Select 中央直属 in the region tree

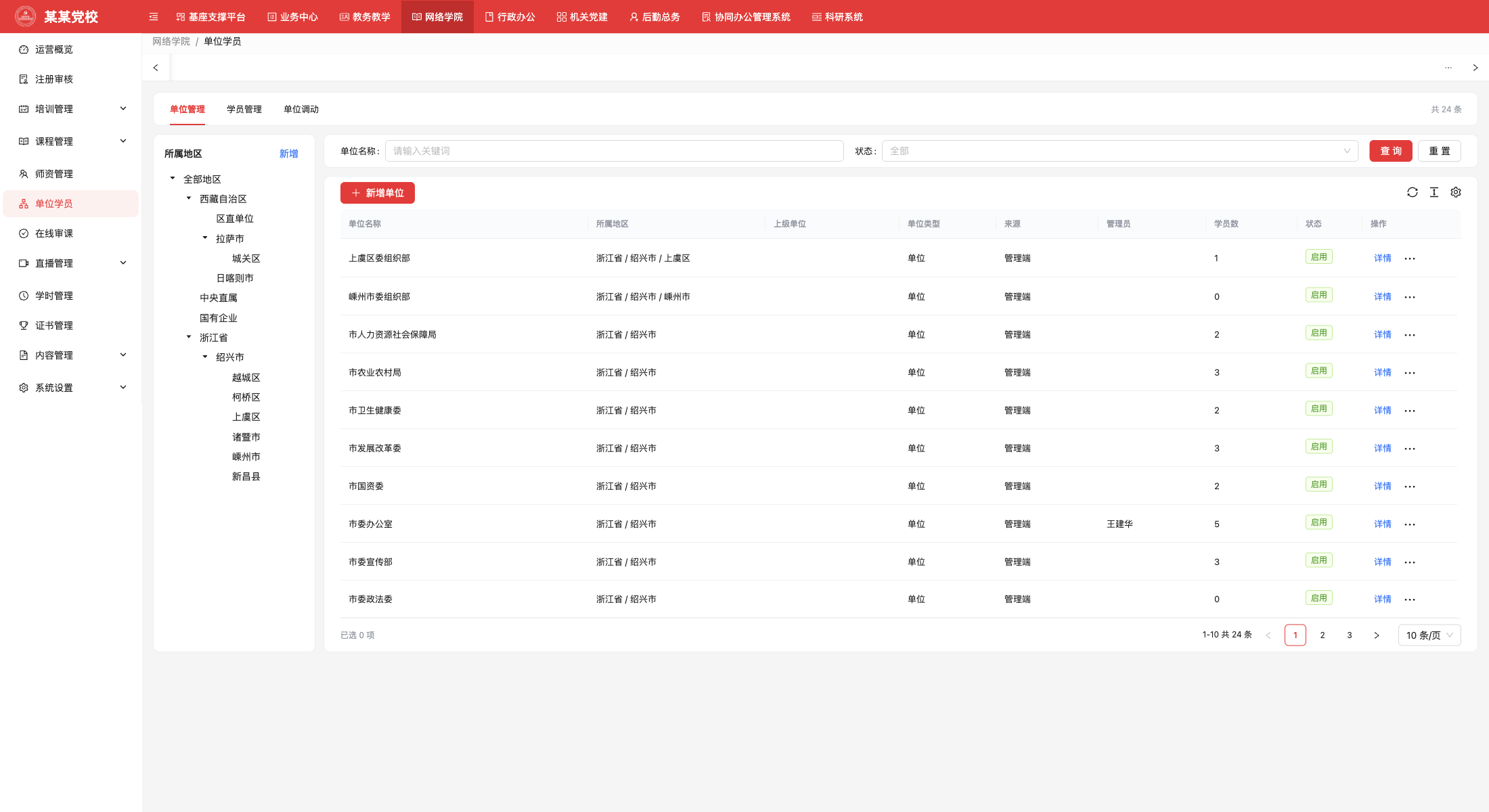(218, 298)
